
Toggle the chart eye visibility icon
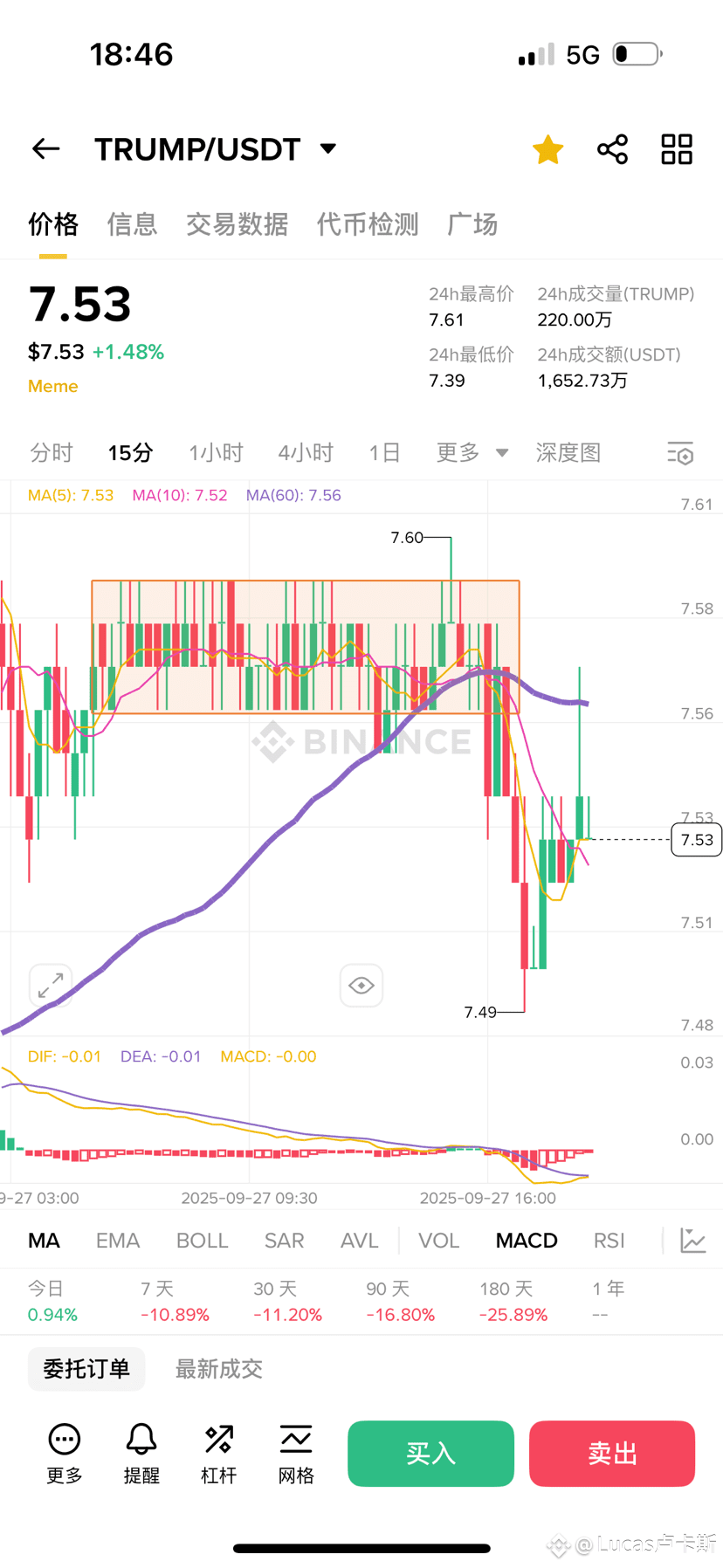coord(361,986)
